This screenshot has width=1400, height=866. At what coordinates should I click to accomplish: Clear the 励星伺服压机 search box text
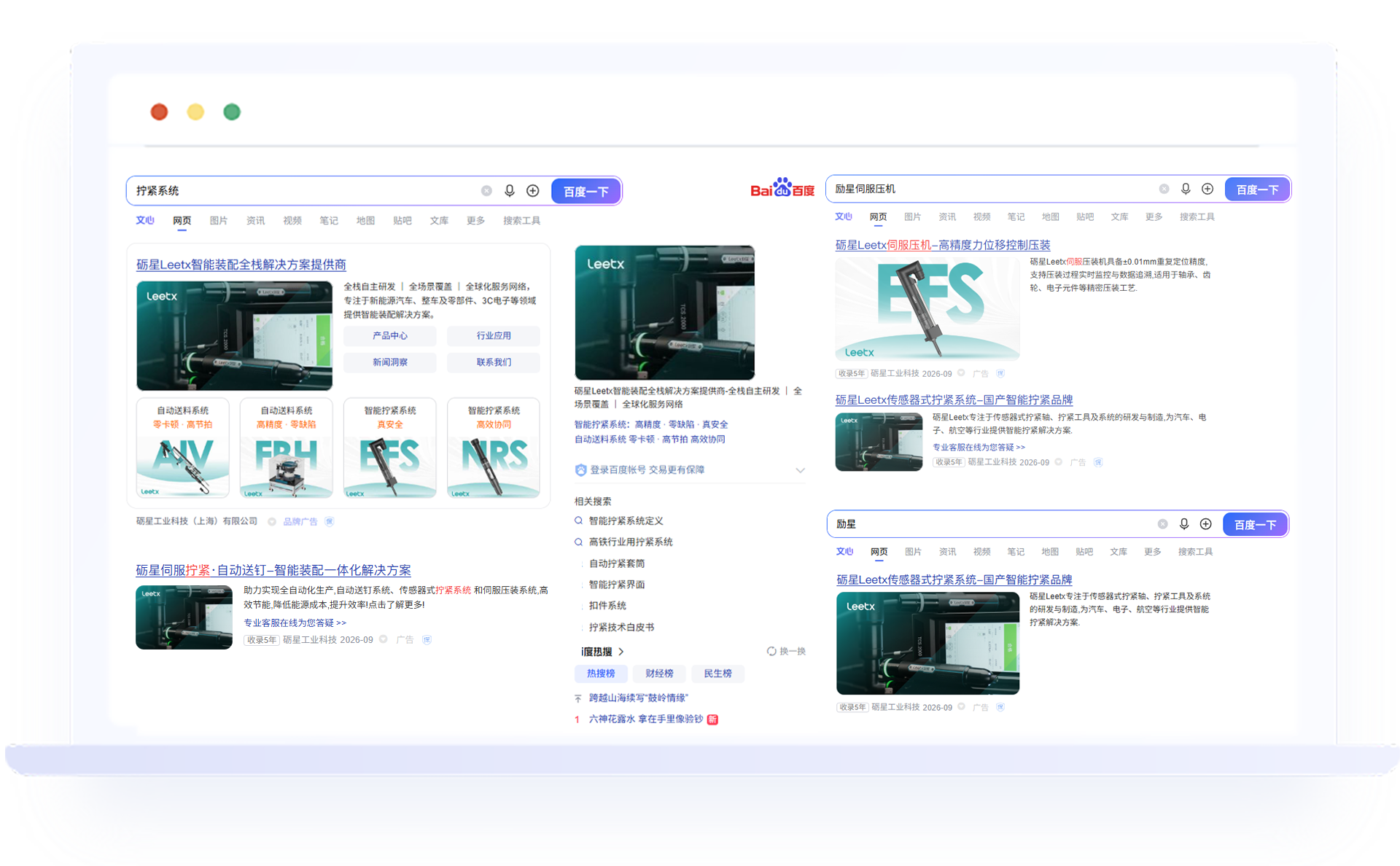click(1164, 189)
